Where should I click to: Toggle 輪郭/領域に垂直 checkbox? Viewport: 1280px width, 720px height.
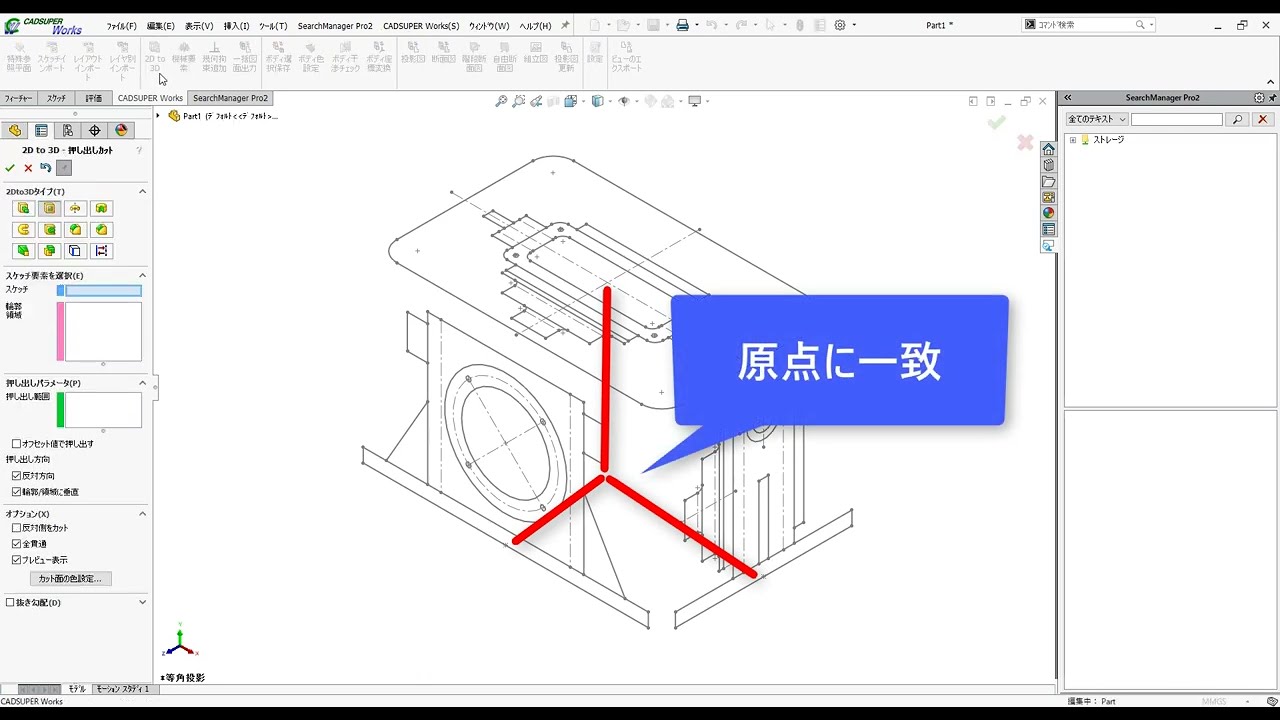tap(16, 492)
